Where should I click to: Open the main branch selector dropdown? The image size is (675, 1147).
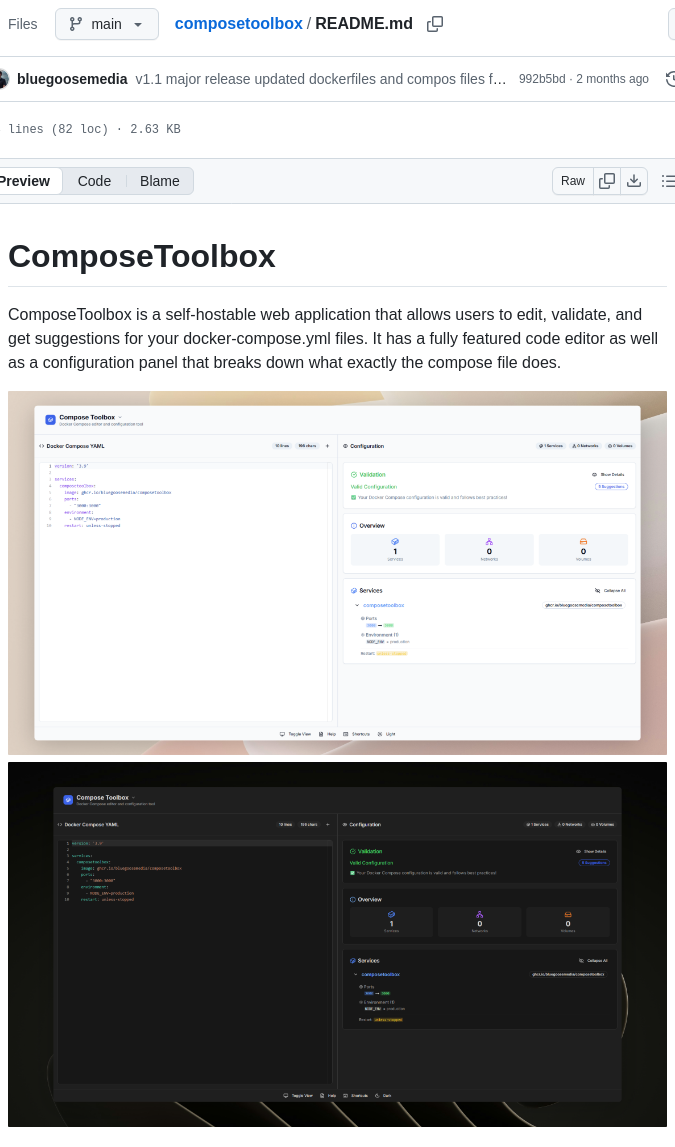(107, 24)
